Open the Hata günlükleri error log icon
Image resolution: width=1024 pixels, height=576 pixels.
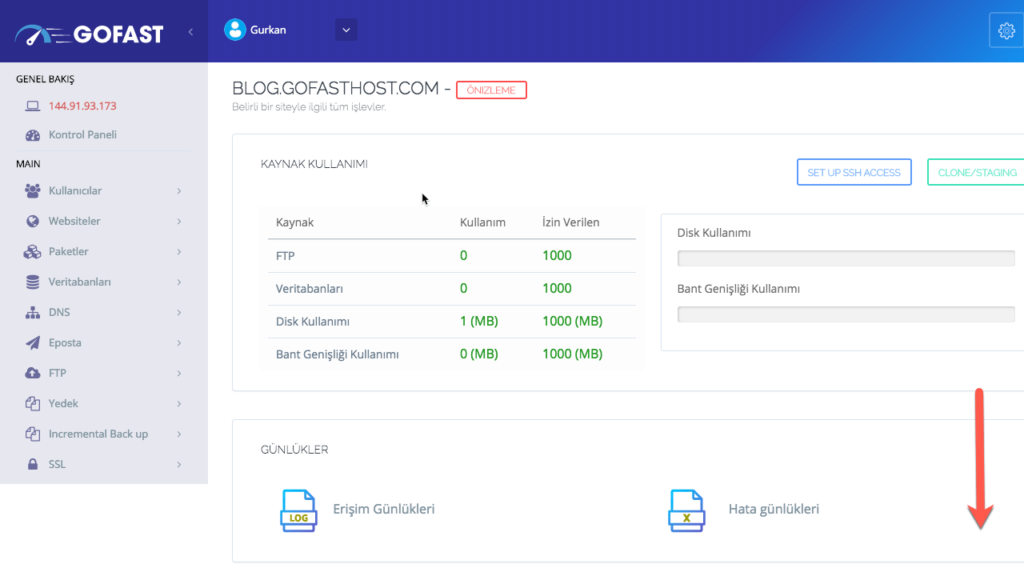point(686,509)
